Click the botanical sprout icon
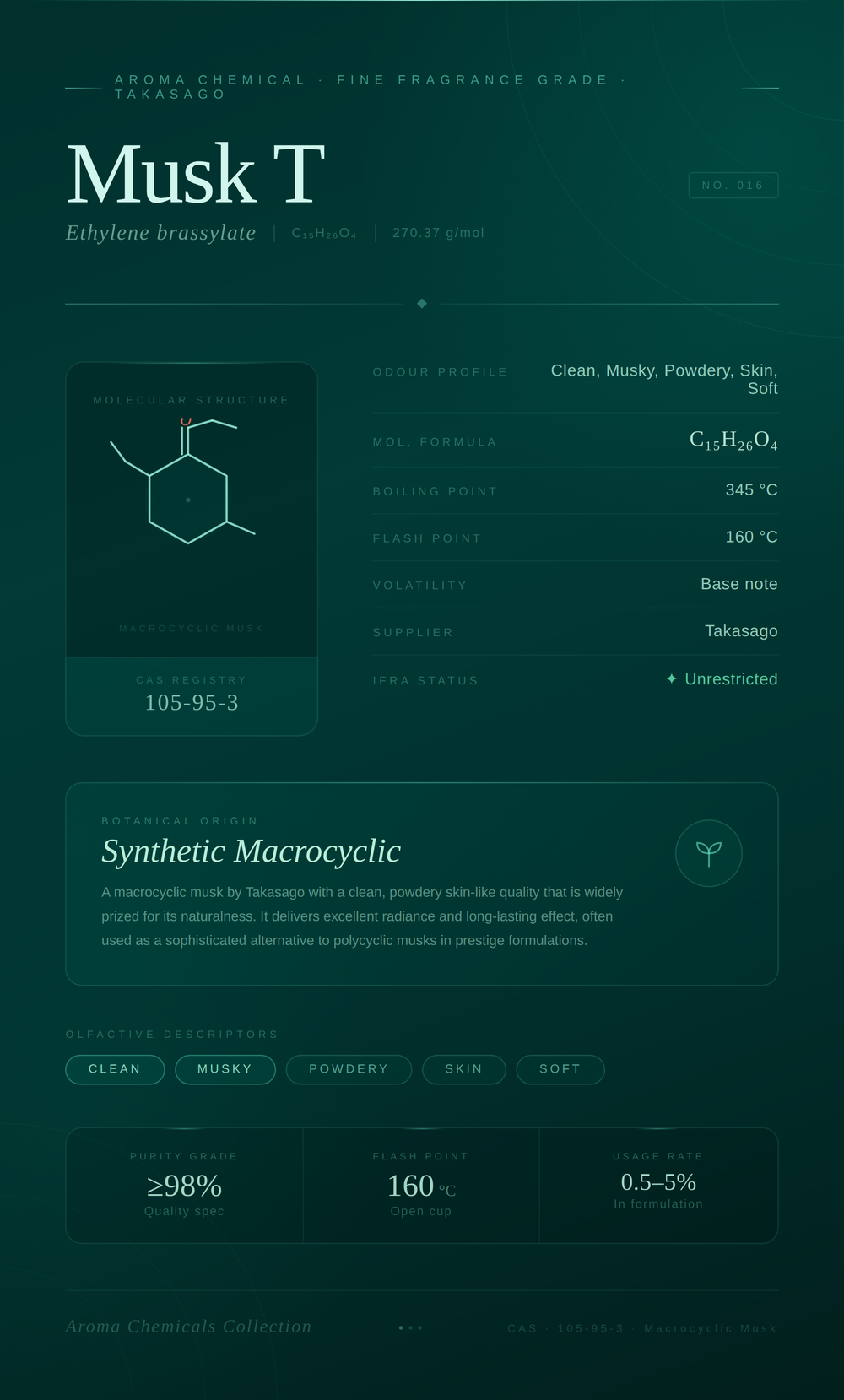This screenshot has height=1400, width=844. point(709,853)
